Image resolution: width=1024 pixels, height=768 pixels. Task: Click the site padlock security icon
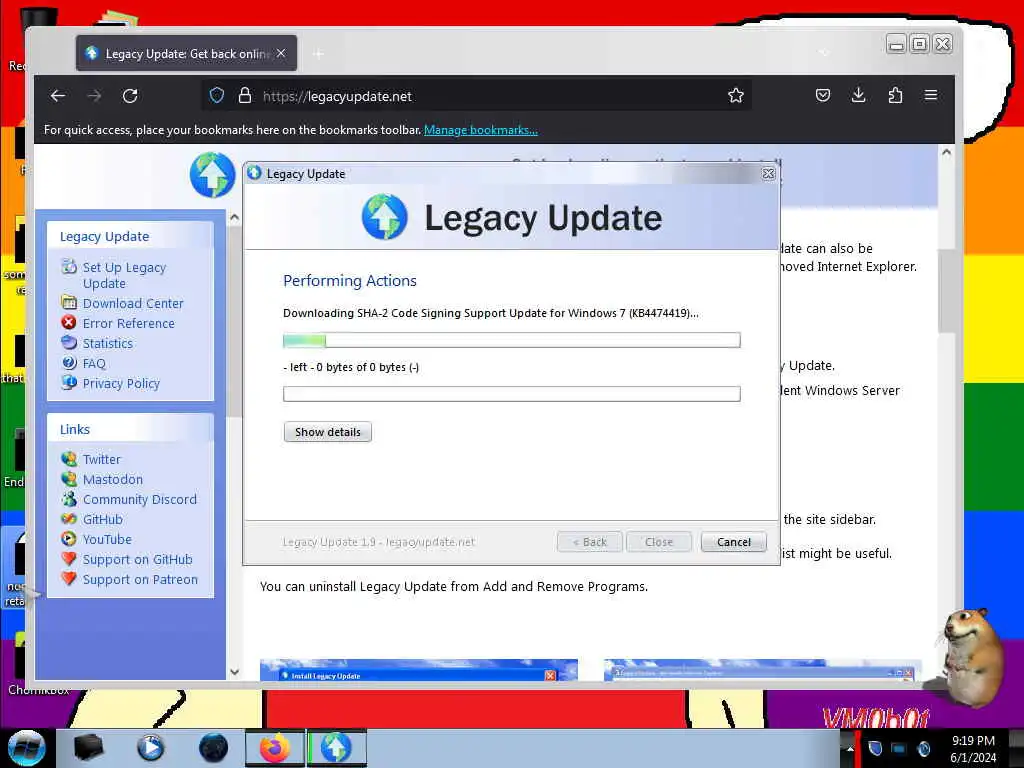click(x=245, y=96)
